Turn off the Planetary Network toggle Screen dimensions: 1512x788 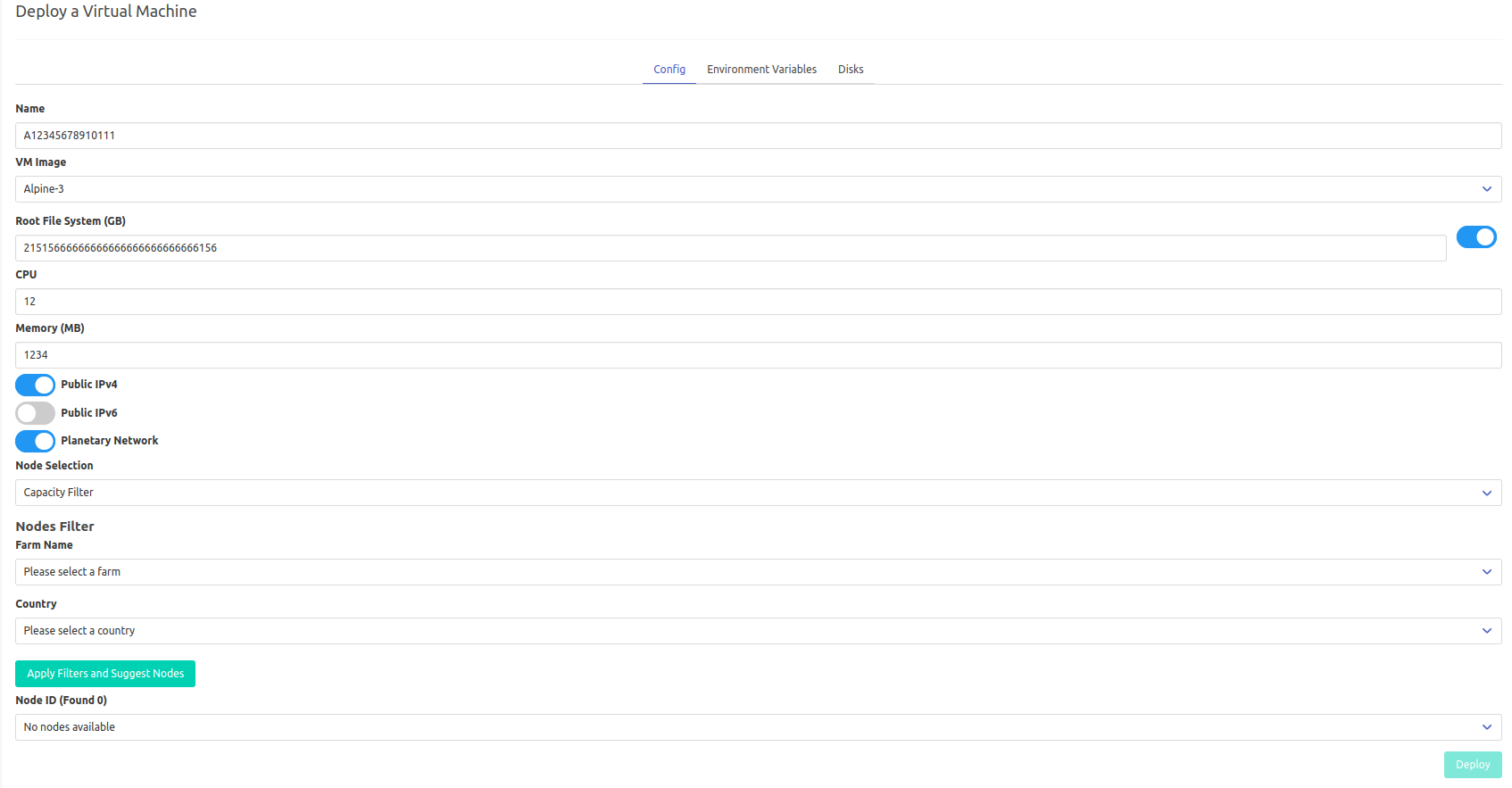click(35, 441)
